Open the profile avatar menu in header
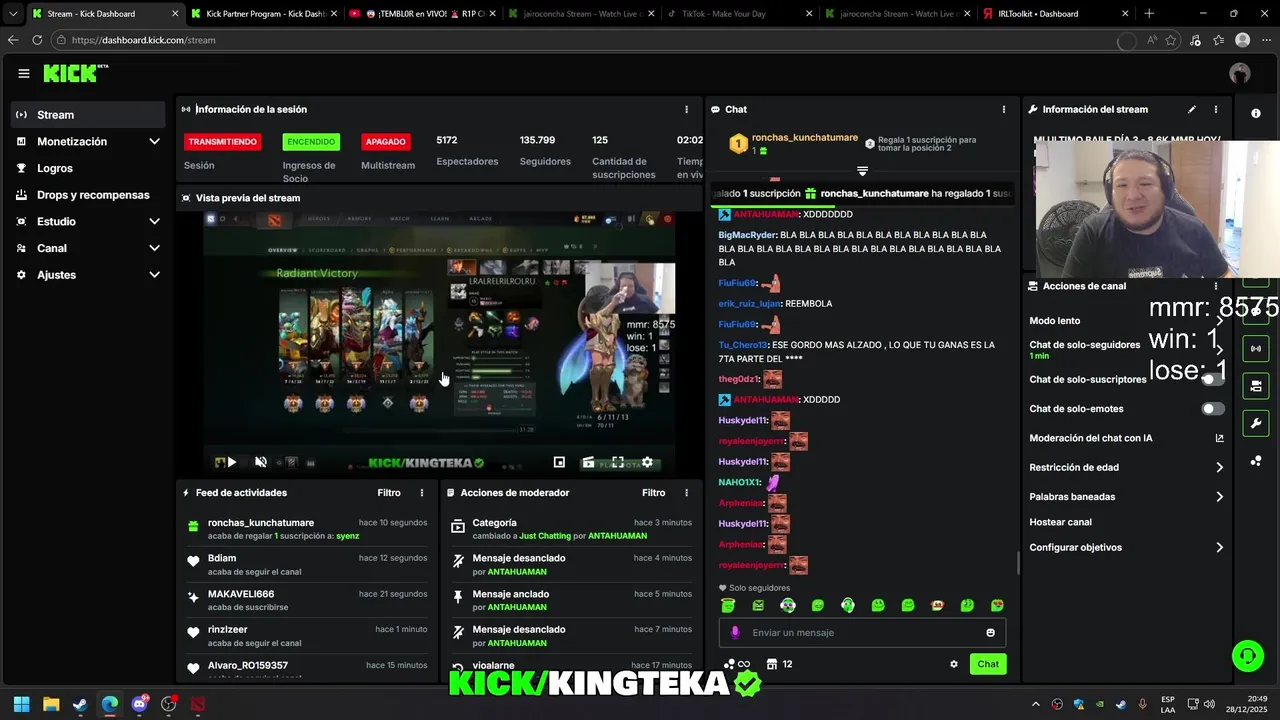Viewport: 1280px width, 720px height. pyautogui.click(x=1240, y=73)
